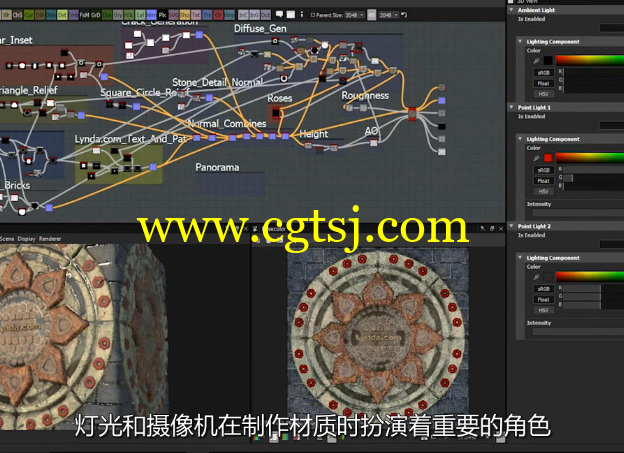Collapse the Ambient Light section
624x453 pixels.
(x=511, y=10)
